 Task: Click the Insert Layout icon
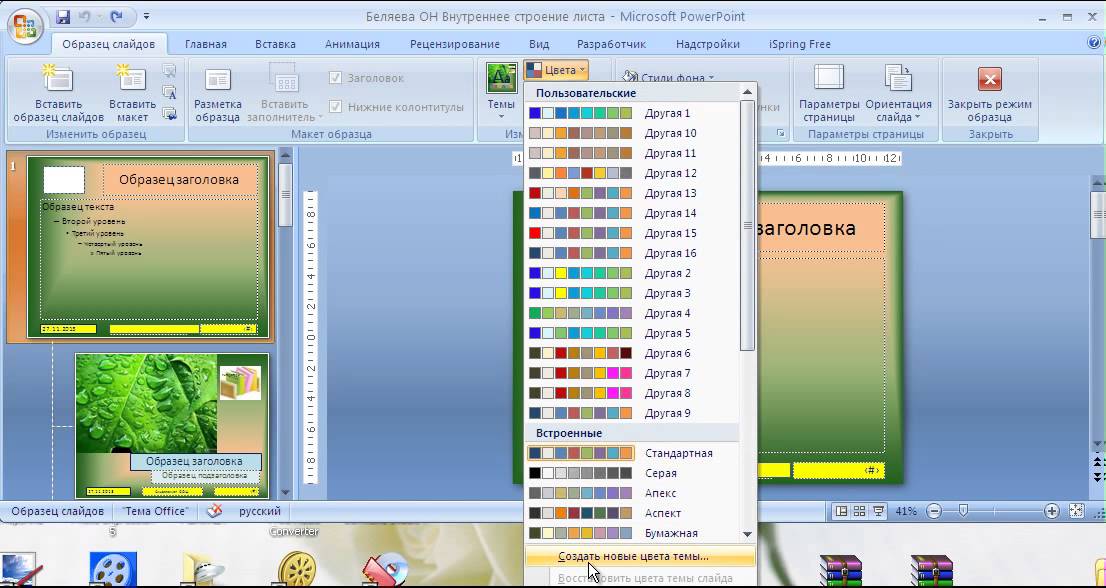coord(132,79)
